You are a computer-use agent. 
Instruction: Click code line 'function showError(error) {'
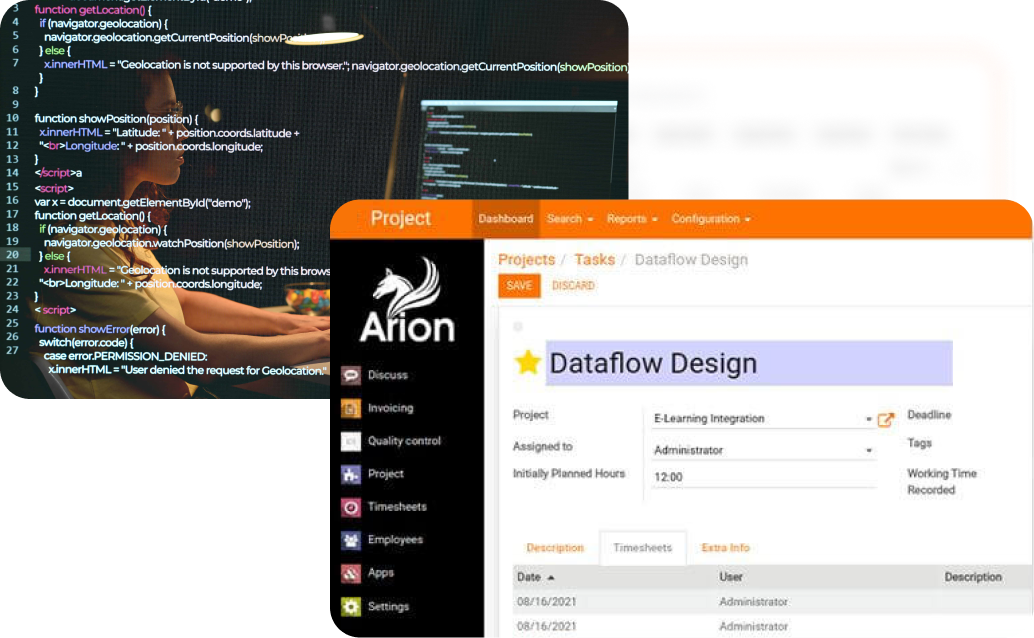tap(100, 329)
